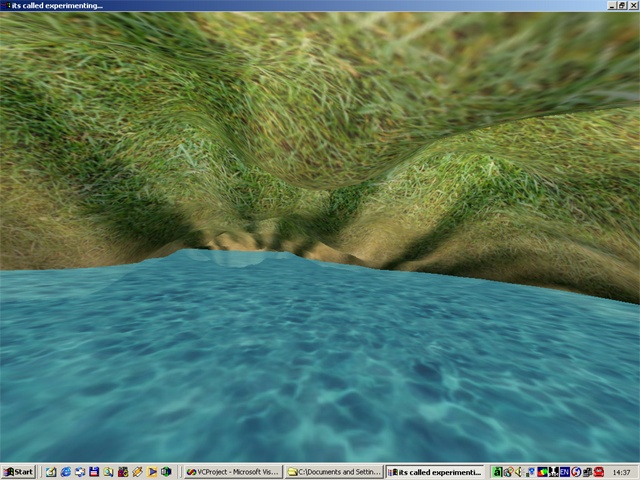640x480 pixels.
Task: Click the yellow play arrow quick launch icon
Action: pyautogui.click(x=152, y=471)
